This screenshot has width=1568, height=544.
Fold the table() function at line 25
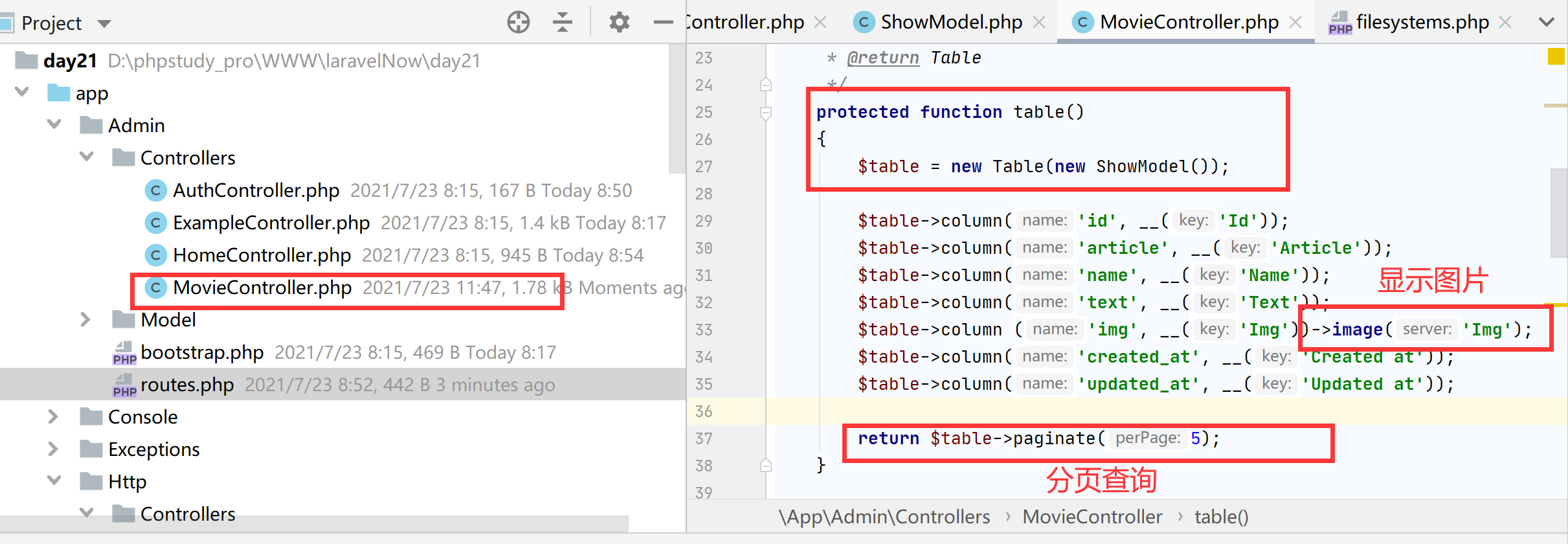click(x=766, y=113)
